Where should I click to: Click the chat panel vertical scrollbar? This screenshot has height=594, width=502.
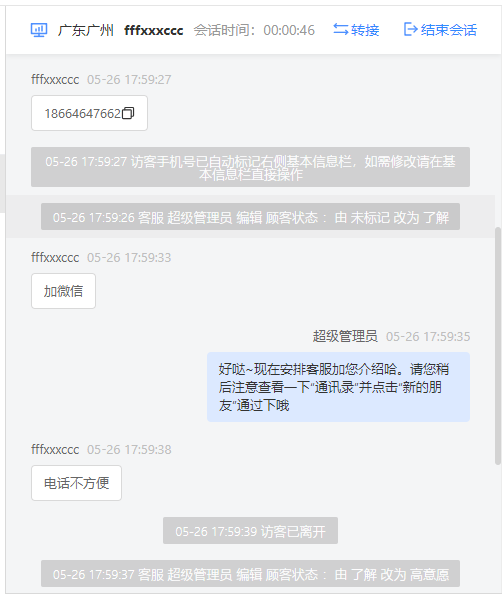click(x=498, y=345)
